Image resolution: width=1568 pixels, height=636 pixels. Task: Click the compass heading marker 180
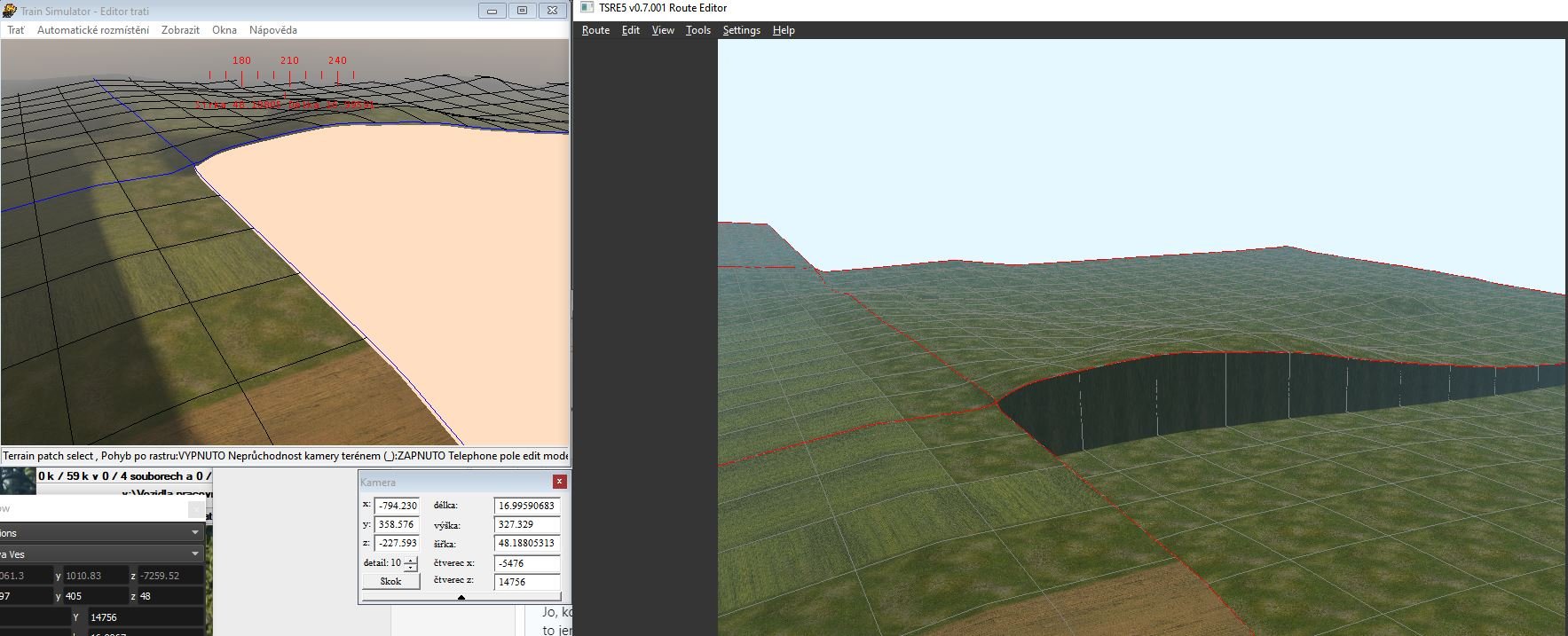[241, 60]
